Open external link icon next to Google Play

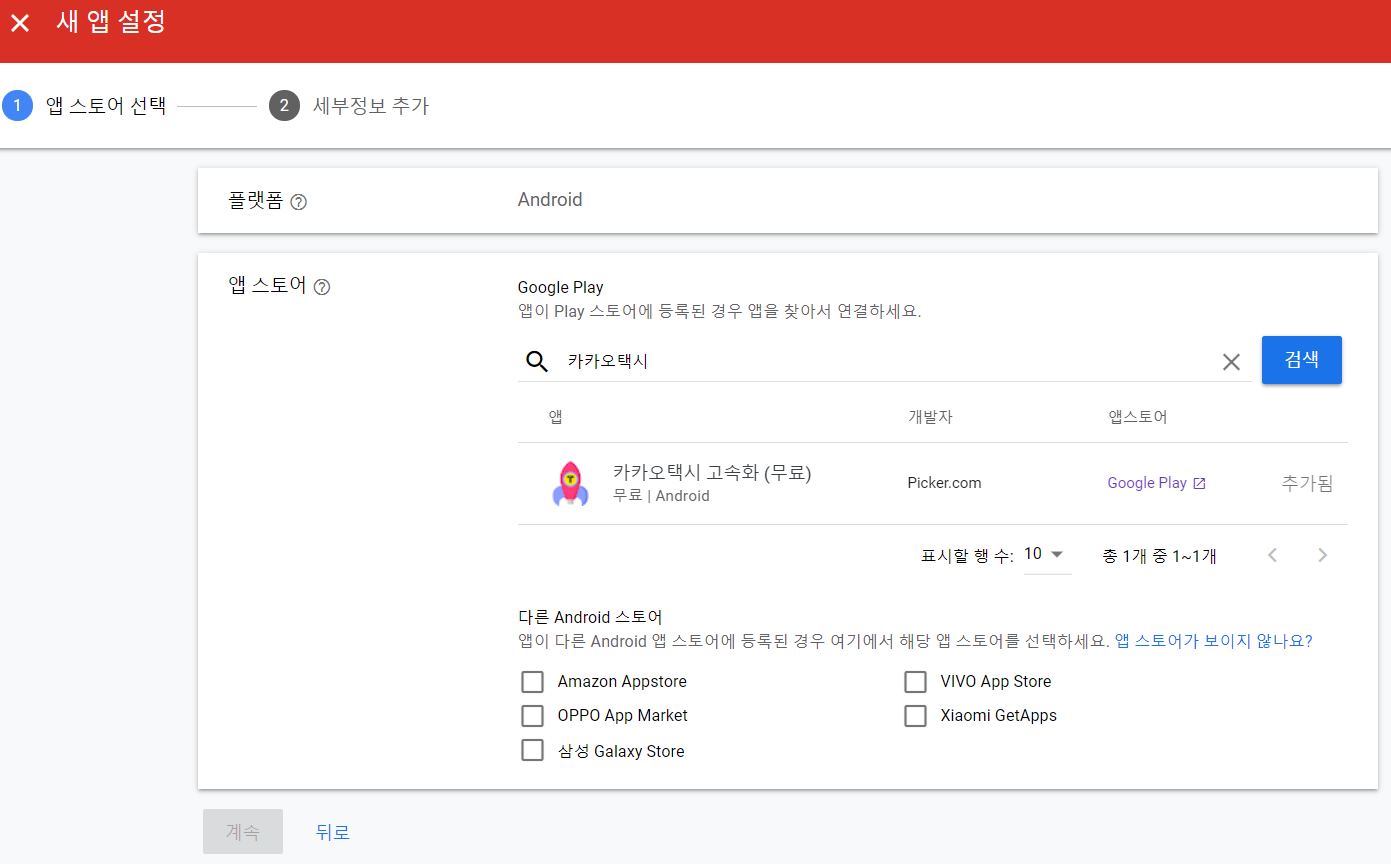[x=1200, y=483]
